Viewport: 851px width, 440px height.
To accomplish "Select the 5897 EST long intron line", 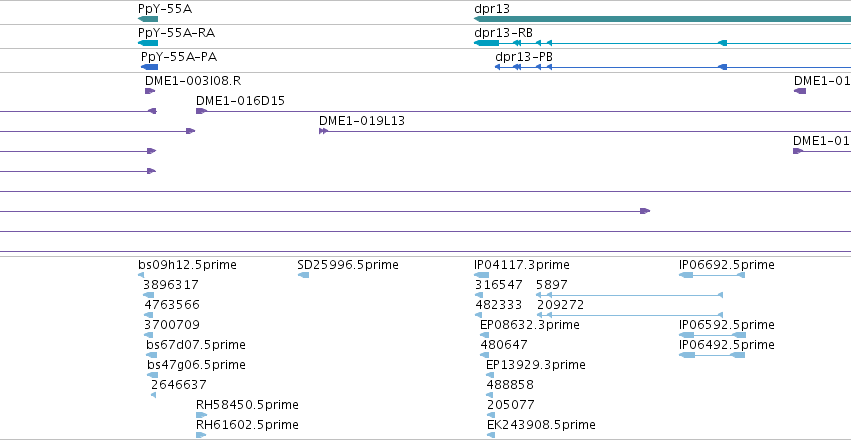I will pyautogui.click(x=630, y=295).
